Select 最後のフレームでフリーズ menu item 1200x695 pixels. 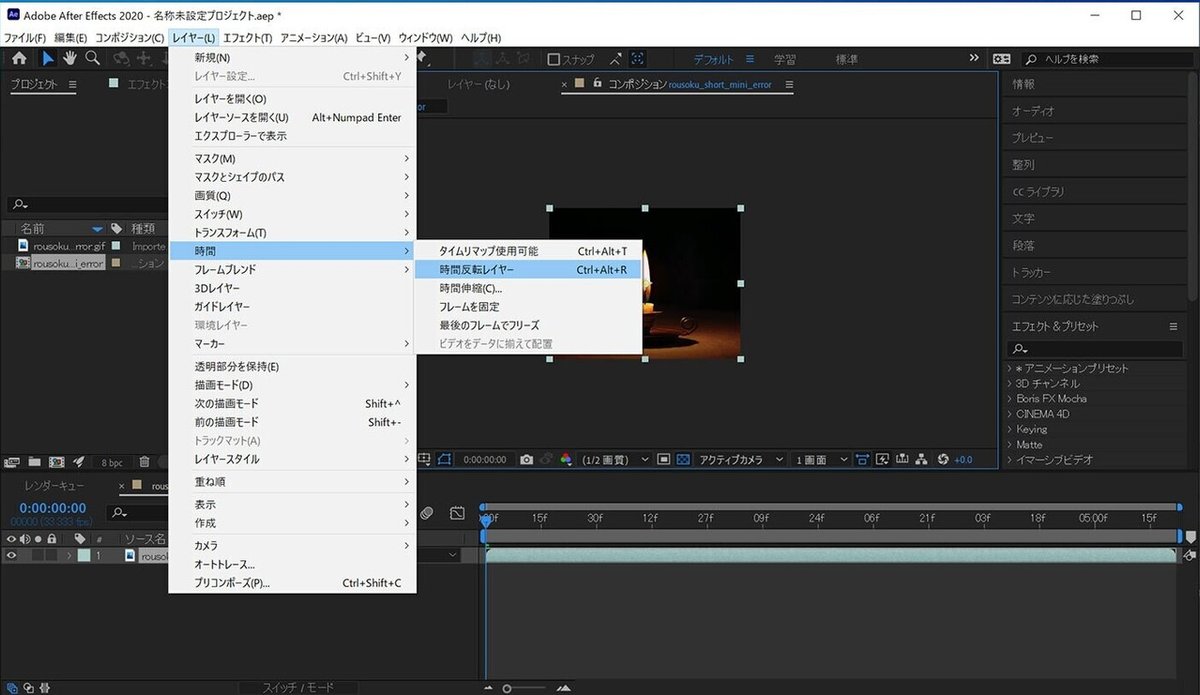tap(527, 325)
